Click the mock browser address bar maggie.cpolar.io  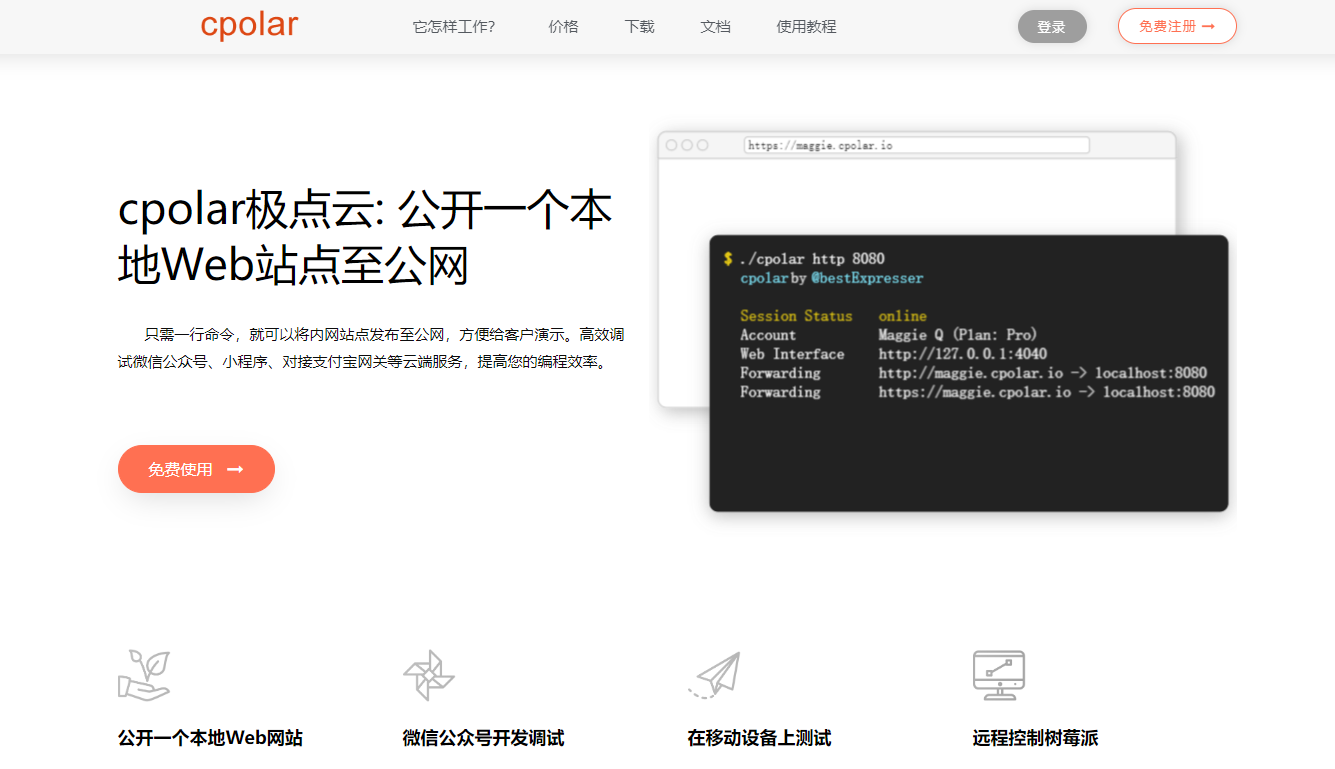tap(916, 145)
